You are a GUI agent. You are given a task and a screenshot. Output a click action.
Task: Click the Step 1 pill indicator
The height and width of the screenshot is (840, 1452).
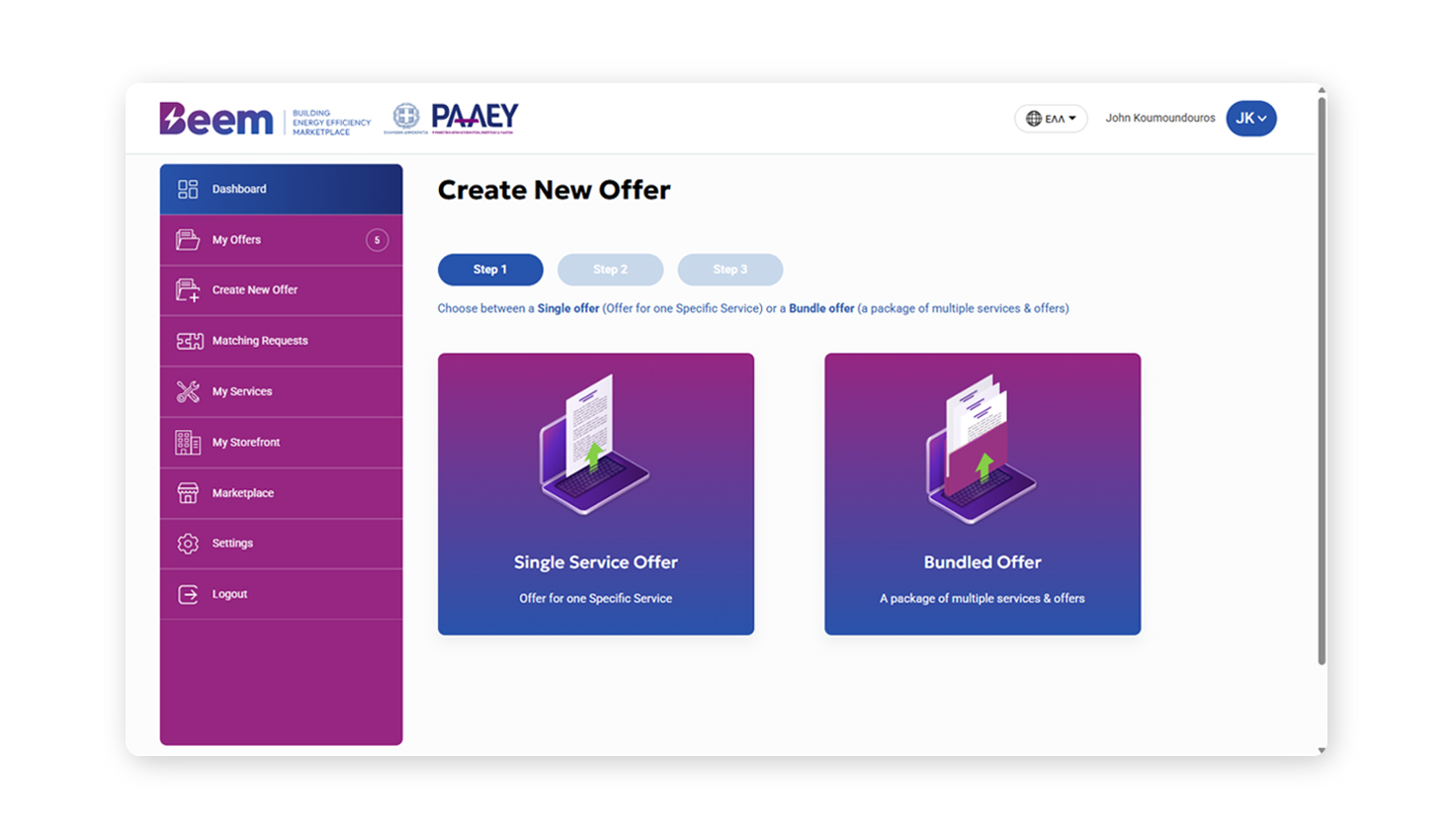(489, 269)
